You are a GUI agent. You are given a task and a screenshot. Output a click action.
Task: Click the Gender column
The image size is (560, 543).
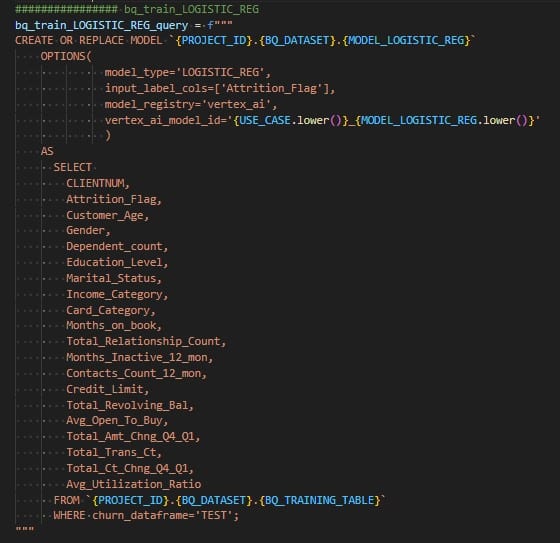(x=85, y=230)
